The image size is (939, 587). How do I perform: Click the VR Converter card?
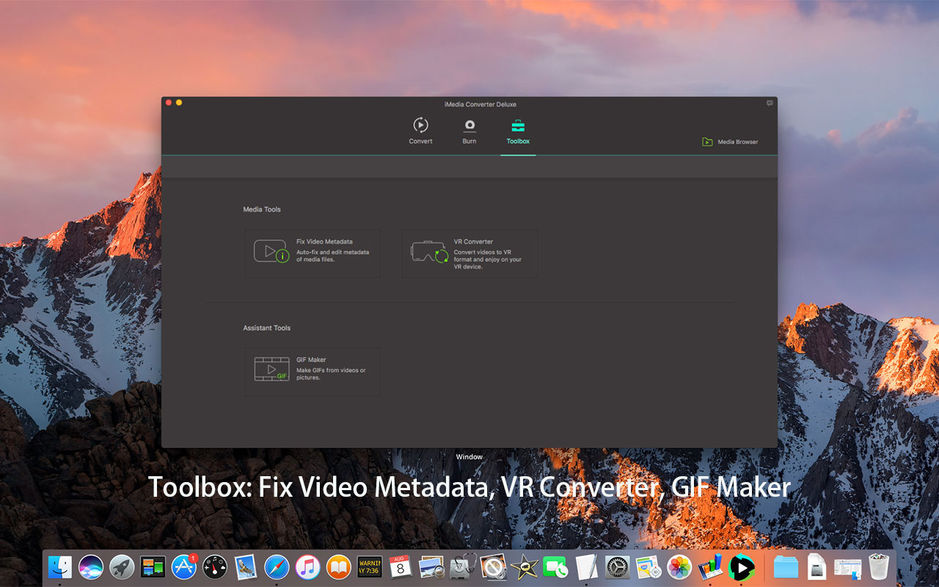pos(470,252)
